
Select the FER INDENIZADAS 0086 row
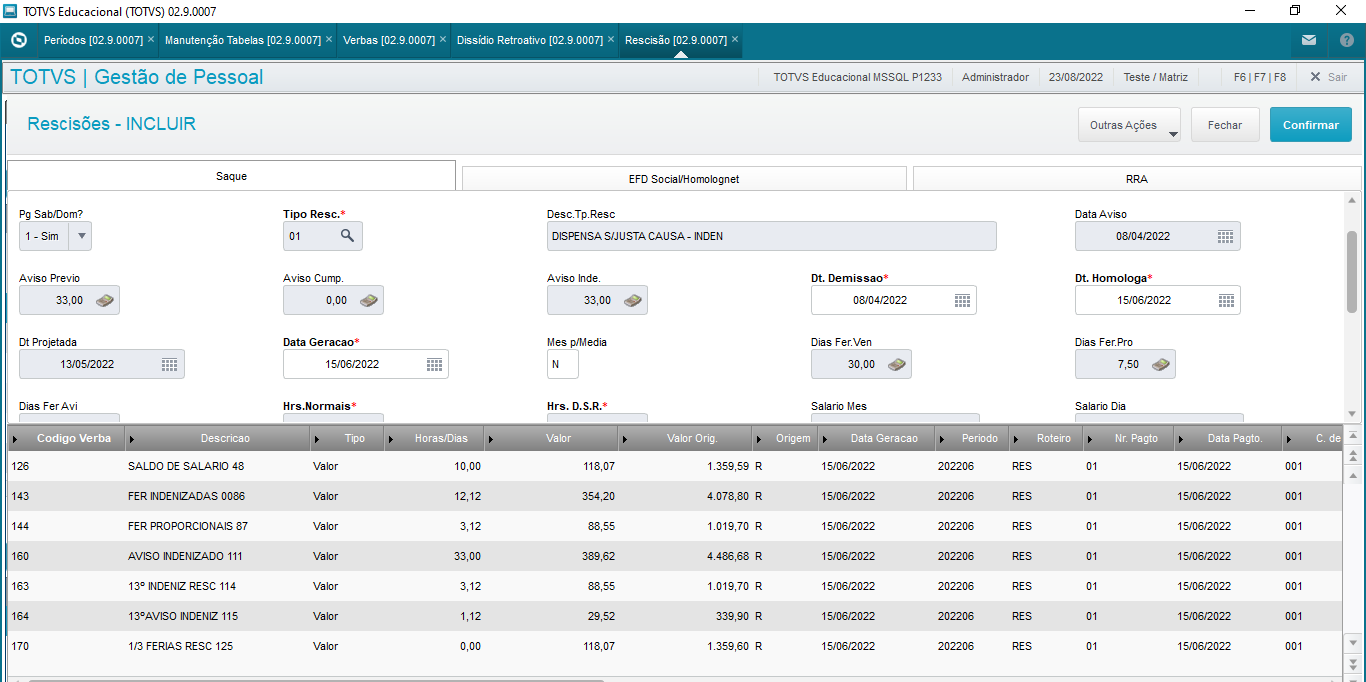click(675, 496)
